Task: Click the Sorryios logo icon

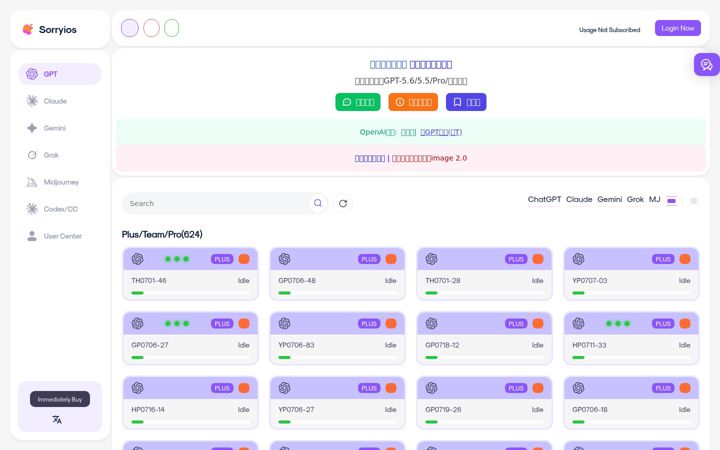Action: [28, 29]
